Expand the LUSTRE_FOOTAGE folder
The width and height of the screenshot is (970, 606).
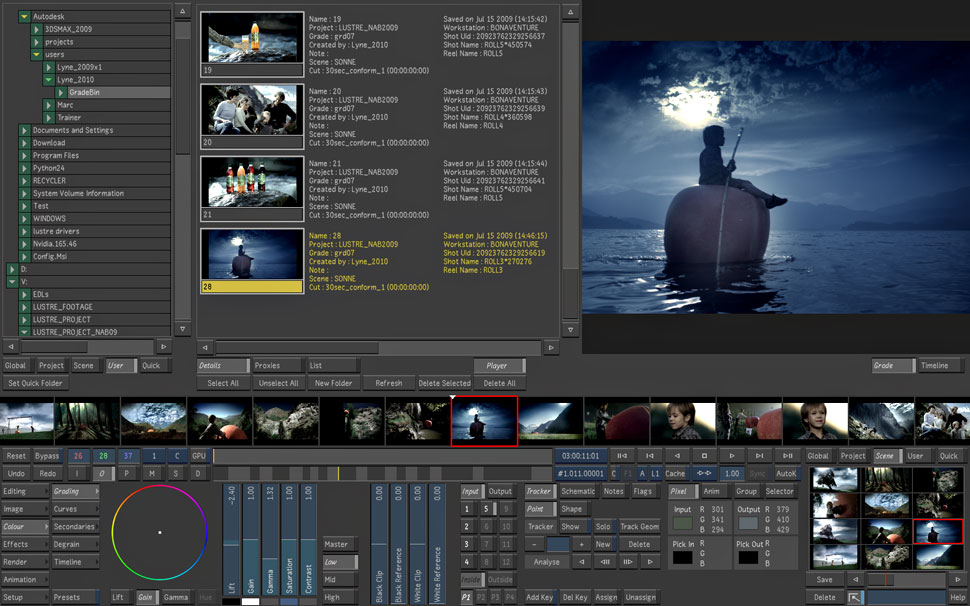(24, 307)
